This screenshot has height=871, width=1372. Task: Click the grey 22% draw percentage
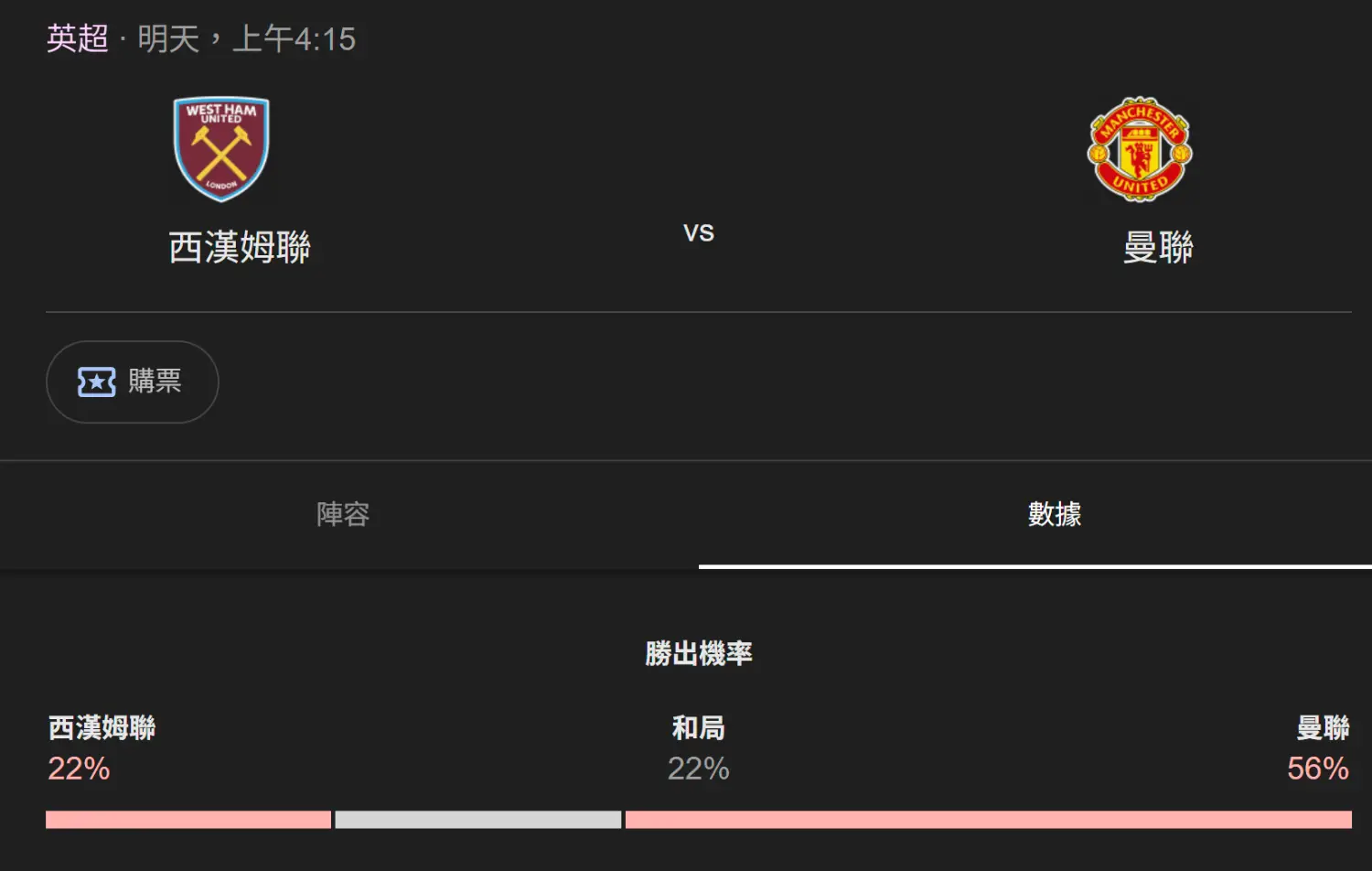(x=698, y=769)
